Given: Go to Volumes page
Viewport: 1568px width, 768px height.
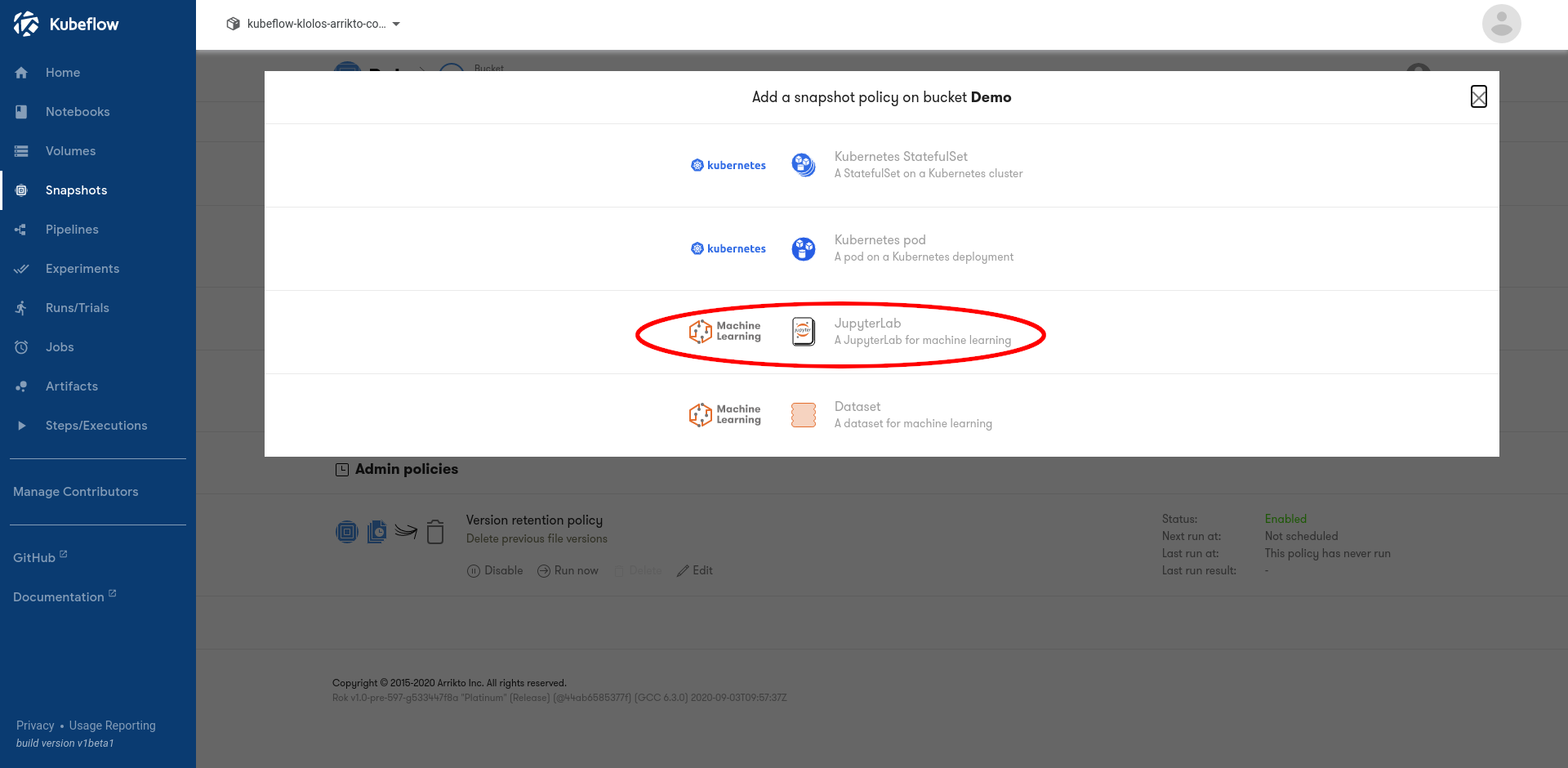Looking at the screenshot, I should 70,151.
